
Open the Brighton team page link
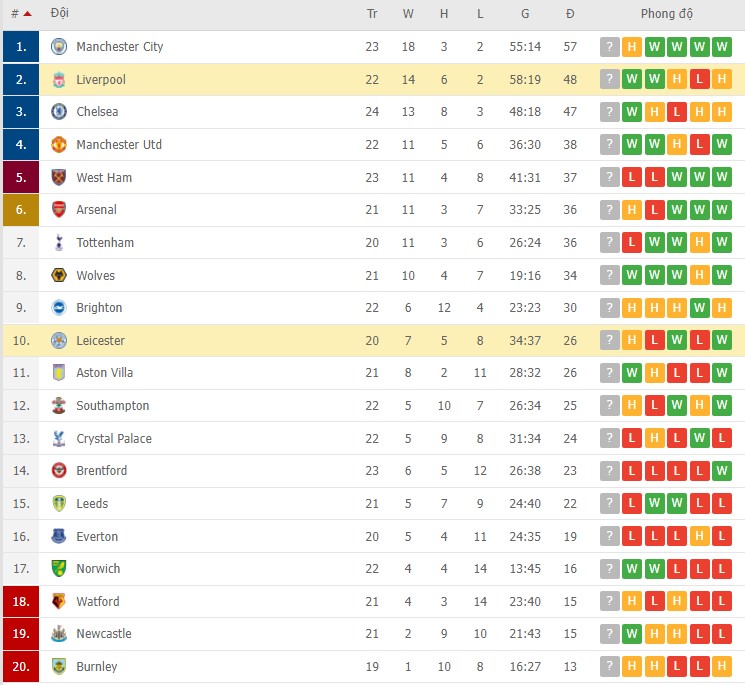(99, 308)
